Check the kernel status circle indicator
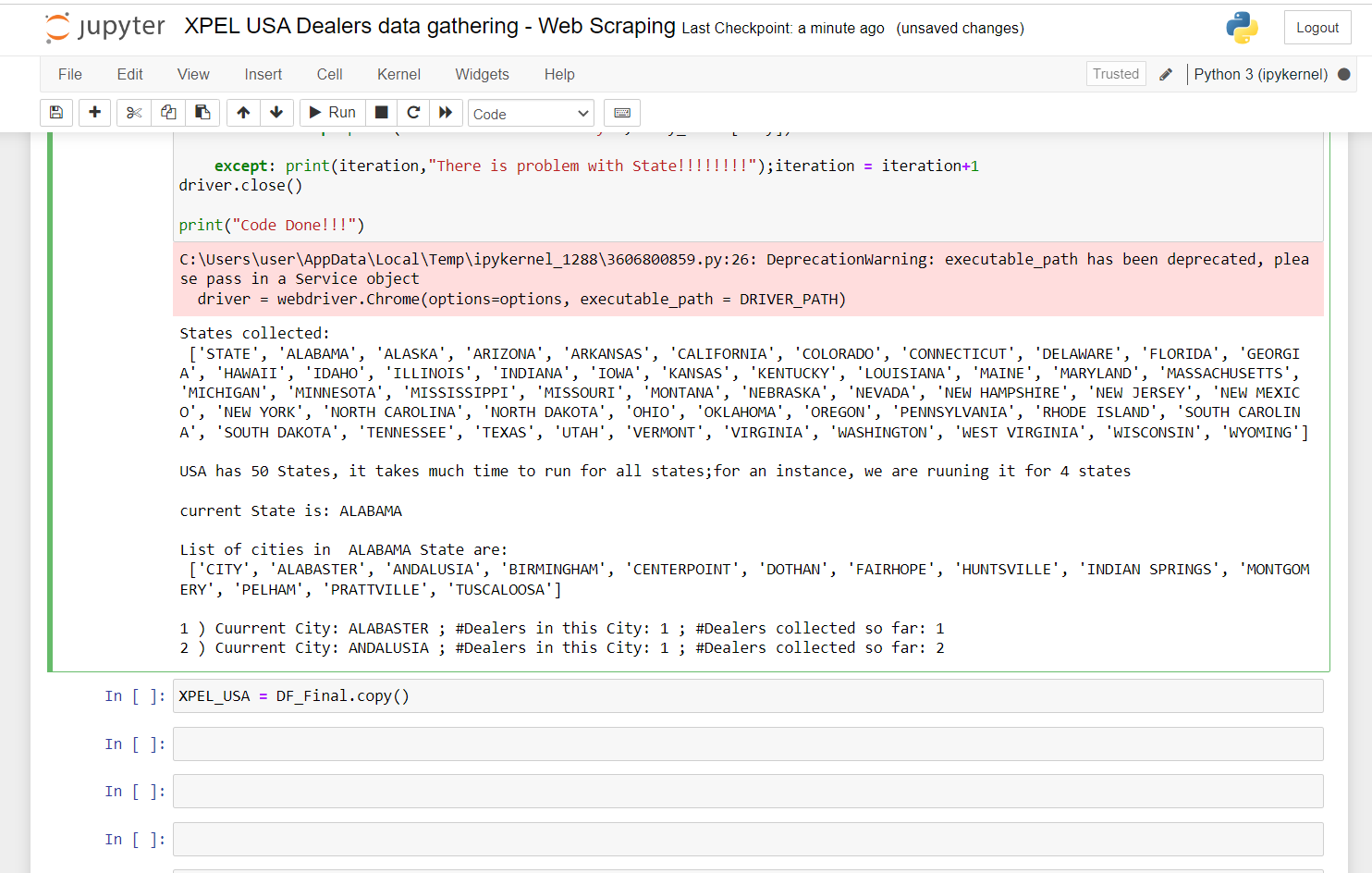The width and height of the screenshot is (1372, 873). pyautogui.click(x=1344, y=74)
